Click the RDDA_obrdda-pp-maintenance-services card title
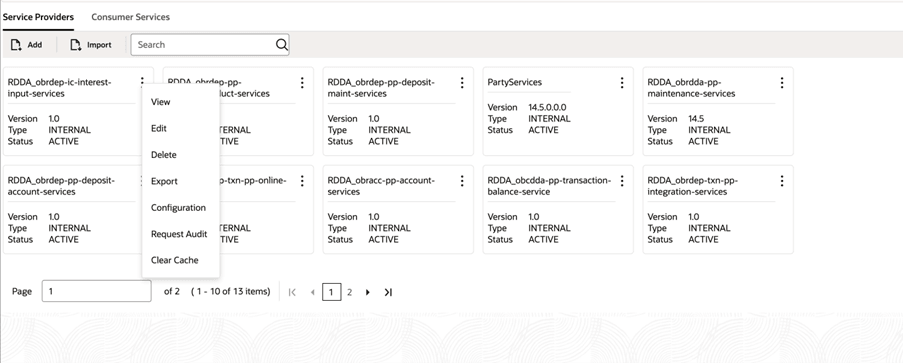The width and height of the screenshot is (903, 363). click(x=691, y=88)
